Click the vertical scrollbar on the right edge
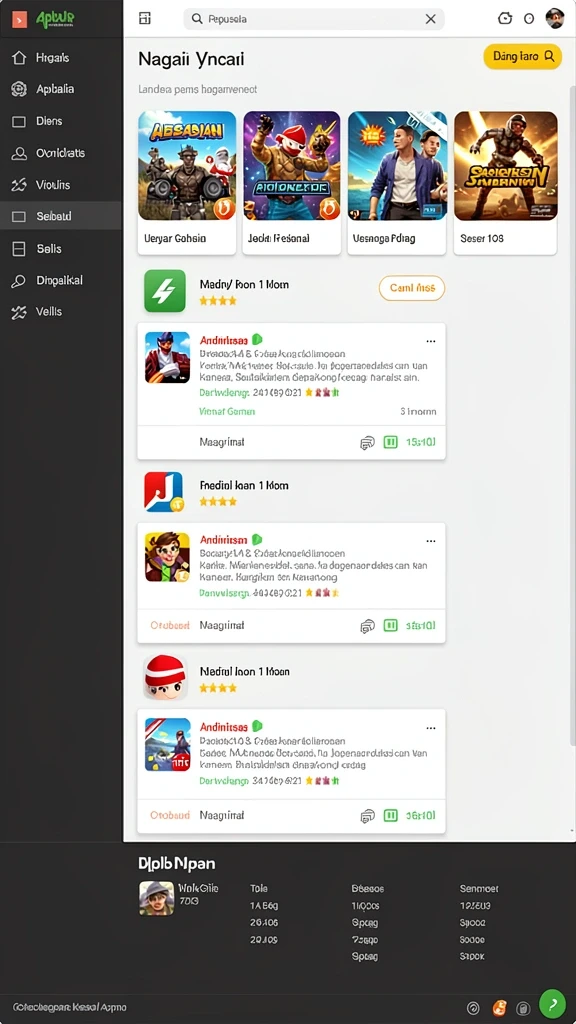 tap(572, 418)
